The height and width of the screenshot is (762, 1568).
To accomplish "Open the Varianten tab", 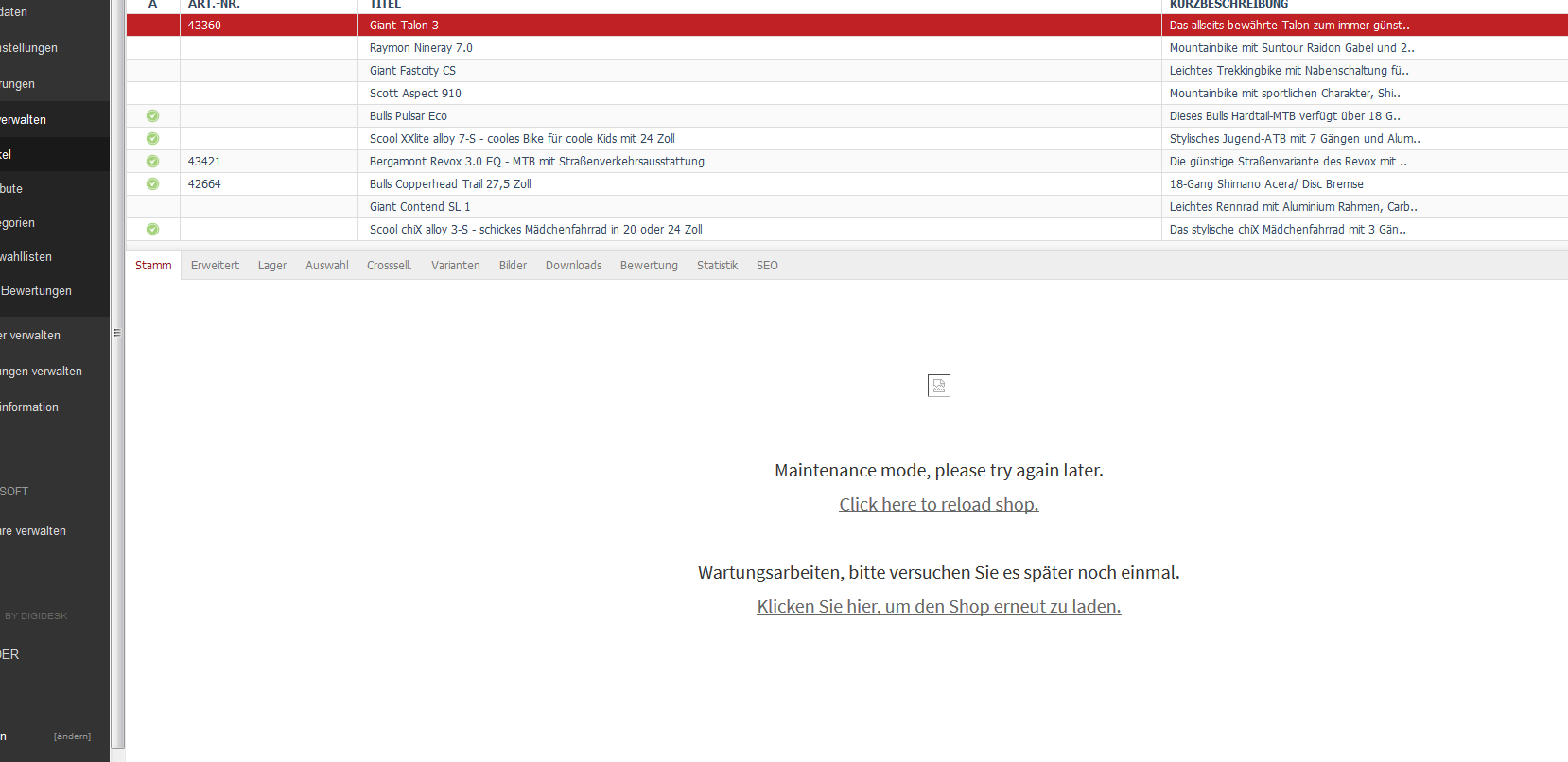I will 455,266.
